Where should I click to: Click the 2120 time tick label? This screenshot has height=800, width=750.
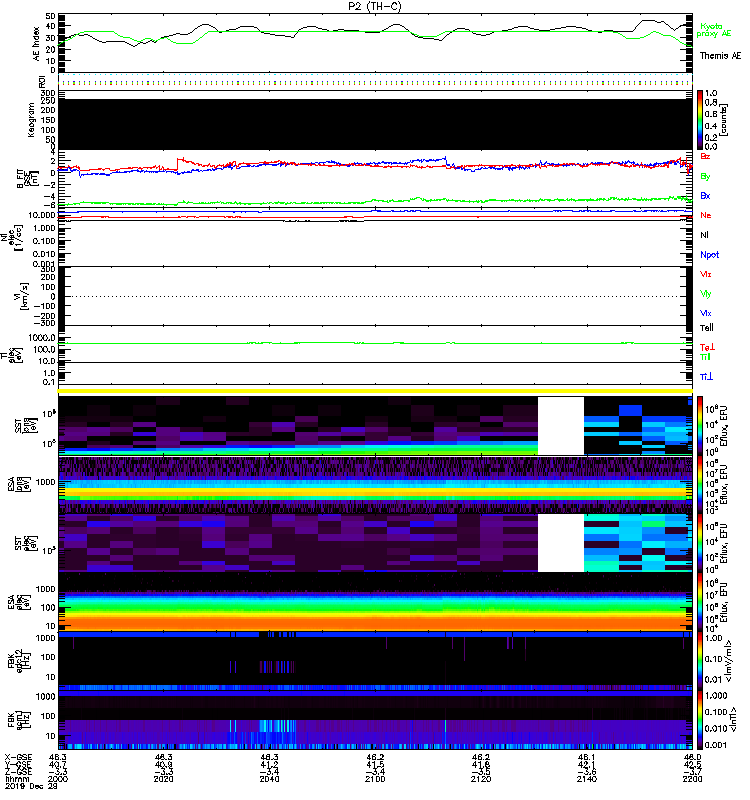tap(481, 779)
